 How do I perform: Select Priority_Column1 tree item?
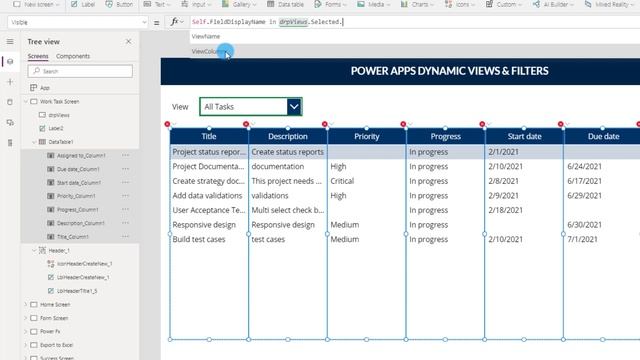click(76, 196)
